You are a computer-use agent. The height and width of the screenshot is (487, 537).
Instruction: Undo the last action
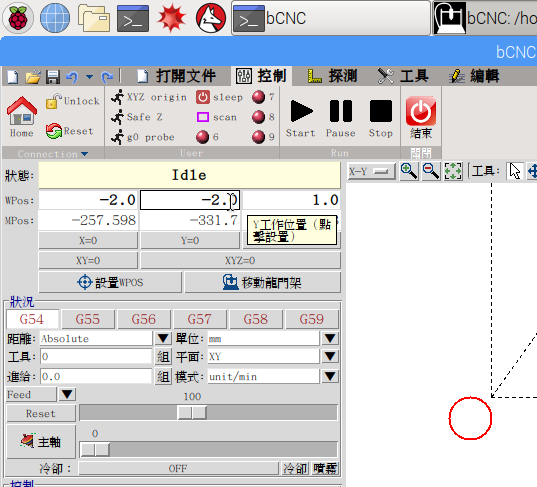click(72, 76)
